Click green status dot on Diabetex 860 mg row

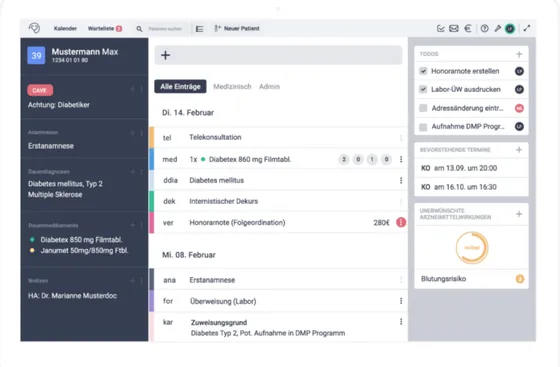coord(203,159)
